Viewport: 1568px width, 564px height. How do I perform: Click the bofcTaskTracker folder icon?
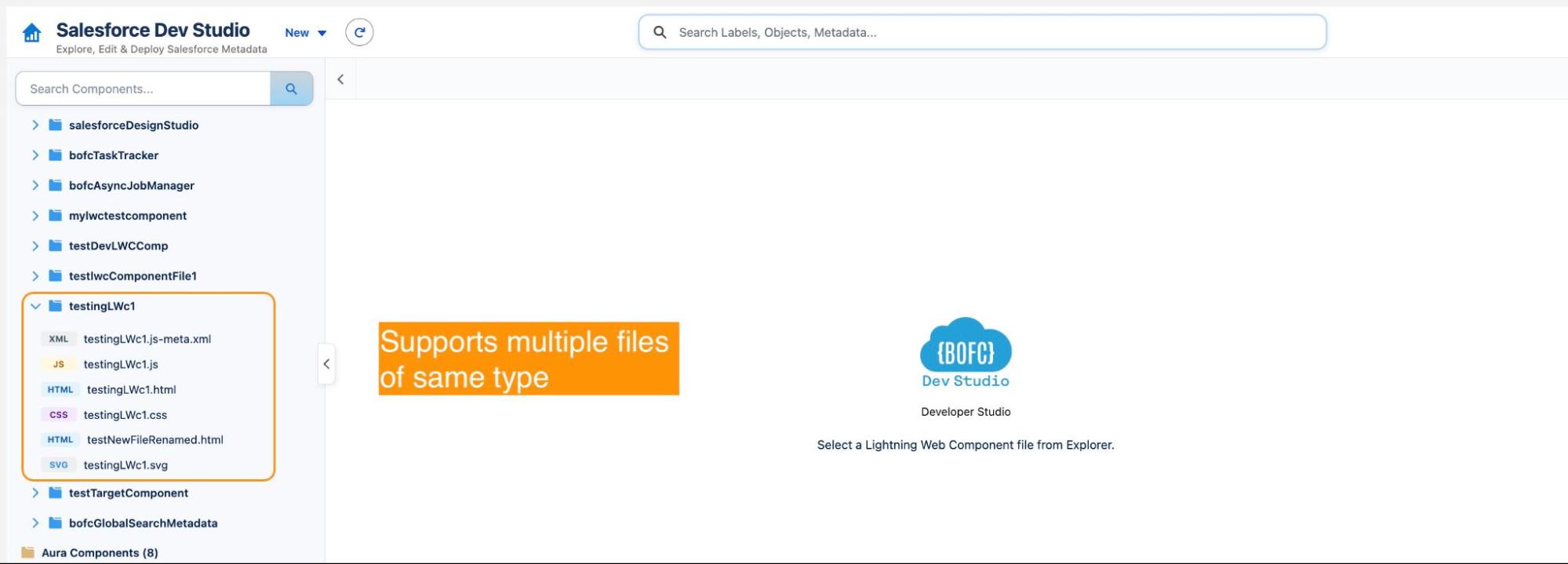[55, 155]
